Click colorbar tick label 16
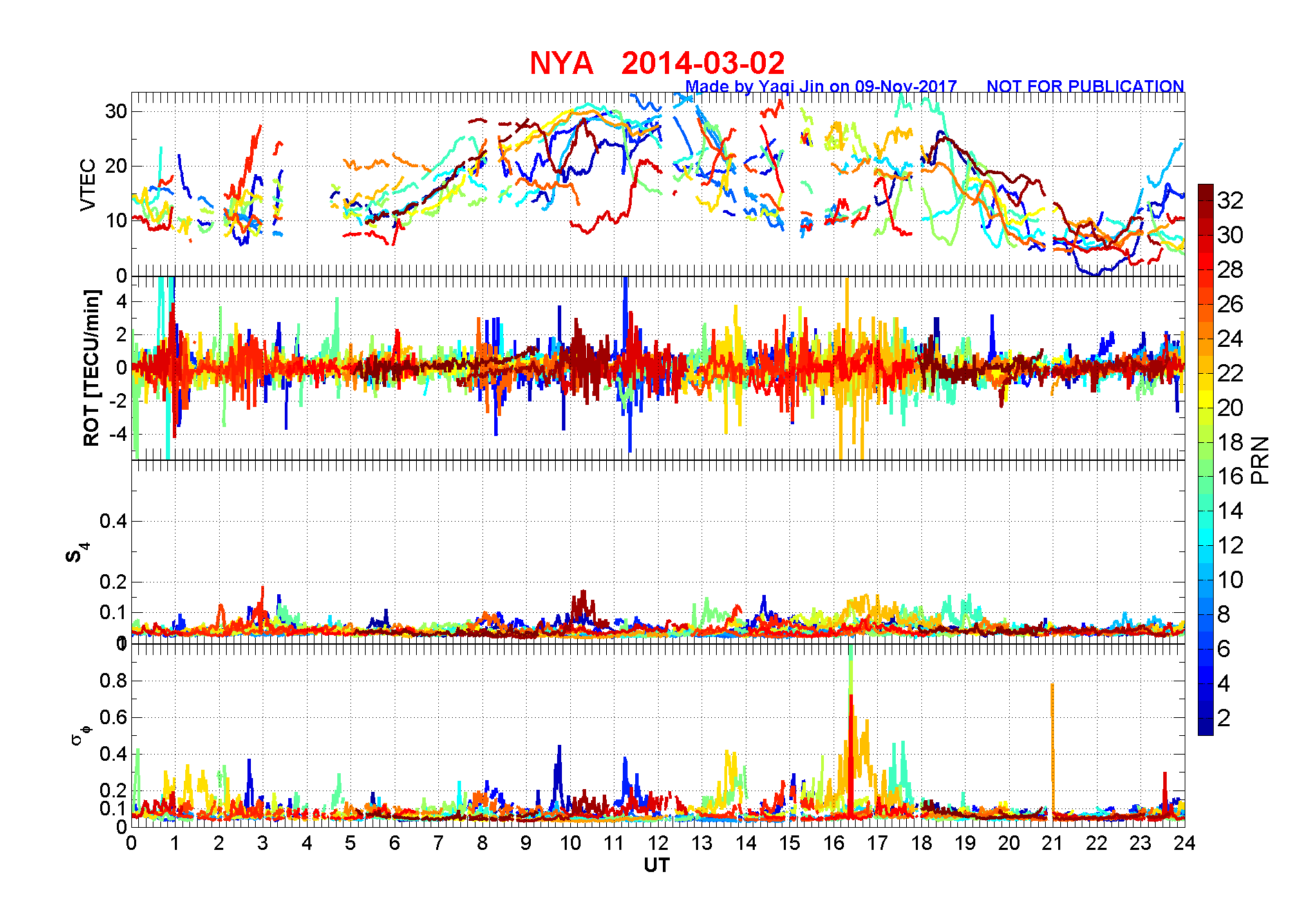Viewport: 1316px width, 919px height. [1230, 476]
